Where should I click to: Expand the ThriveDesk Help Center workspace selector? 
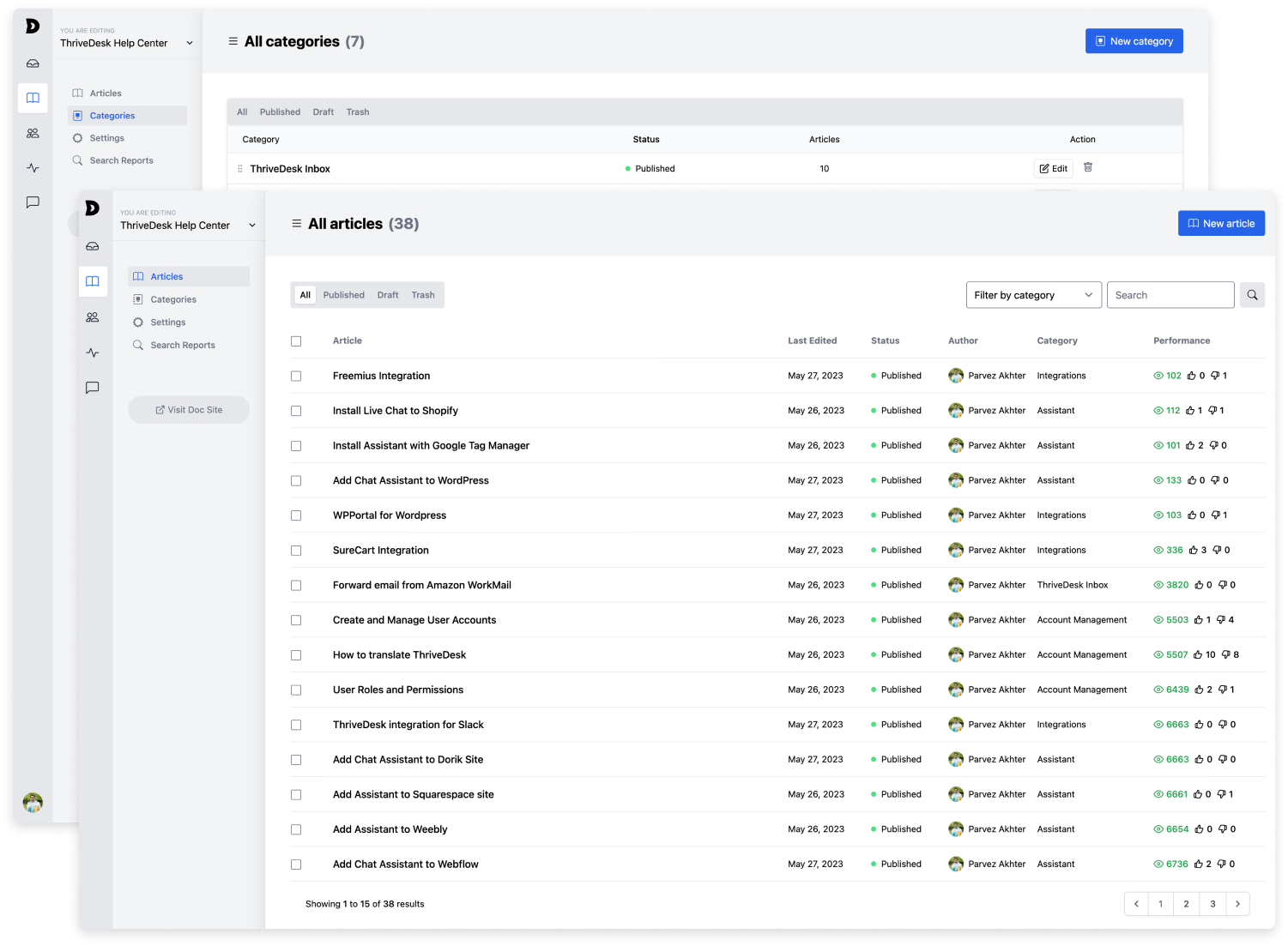tap(188, 225)
